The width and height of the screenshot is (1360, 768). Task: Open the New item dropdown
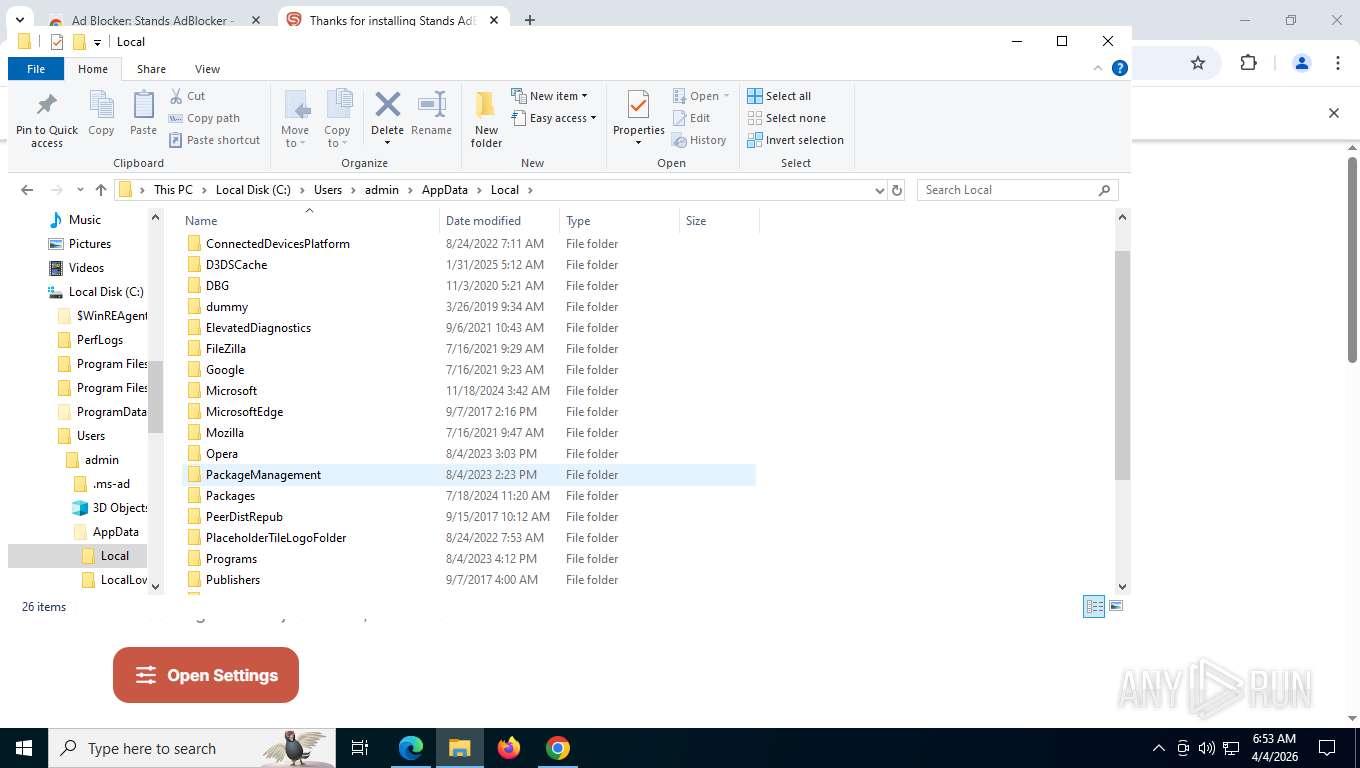pyautogui.click(x=549, y=96)
